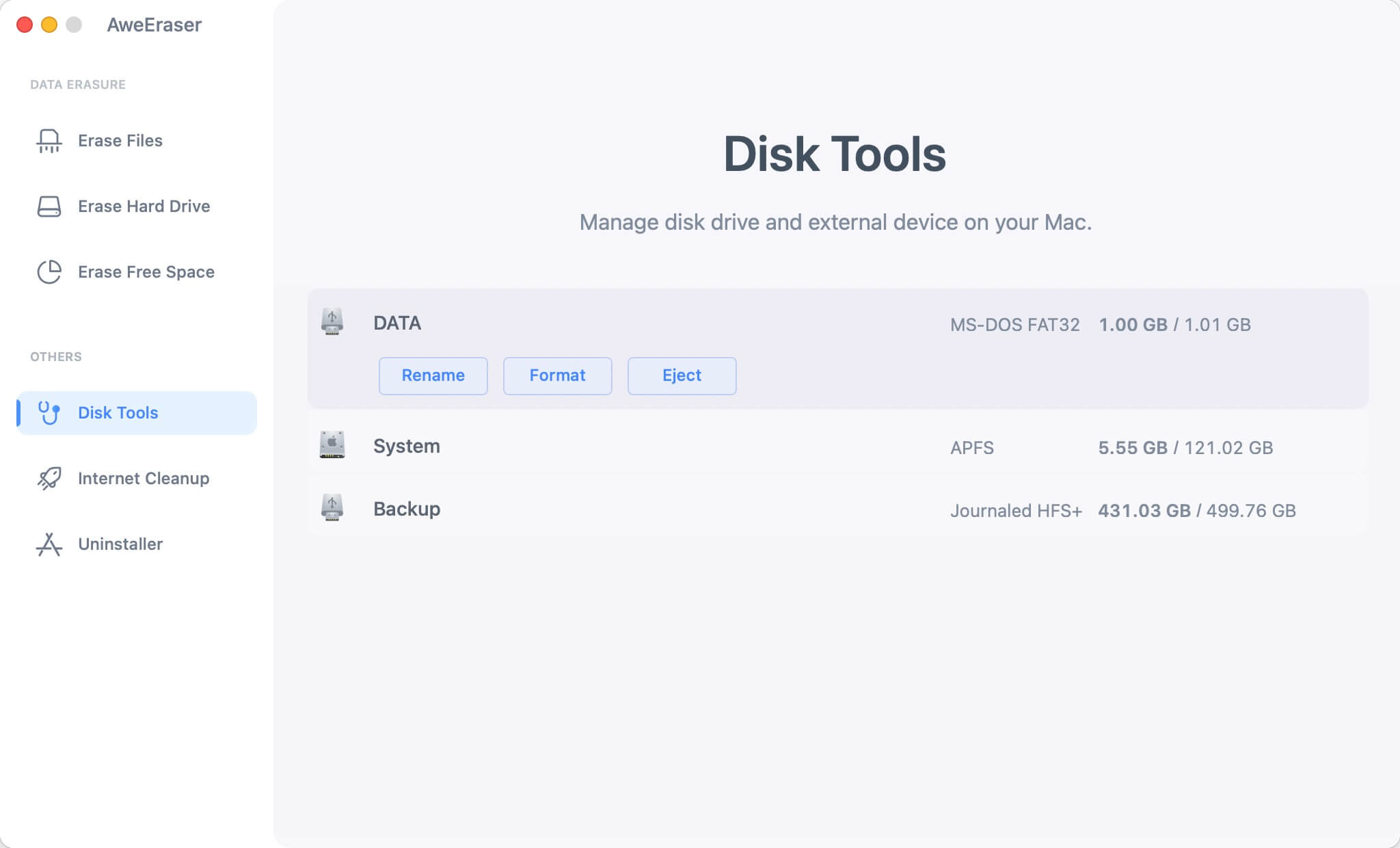Viewport: 1400px width, 848px height.
Task: Minimize the AweEraser window
Action: (49, 25)
